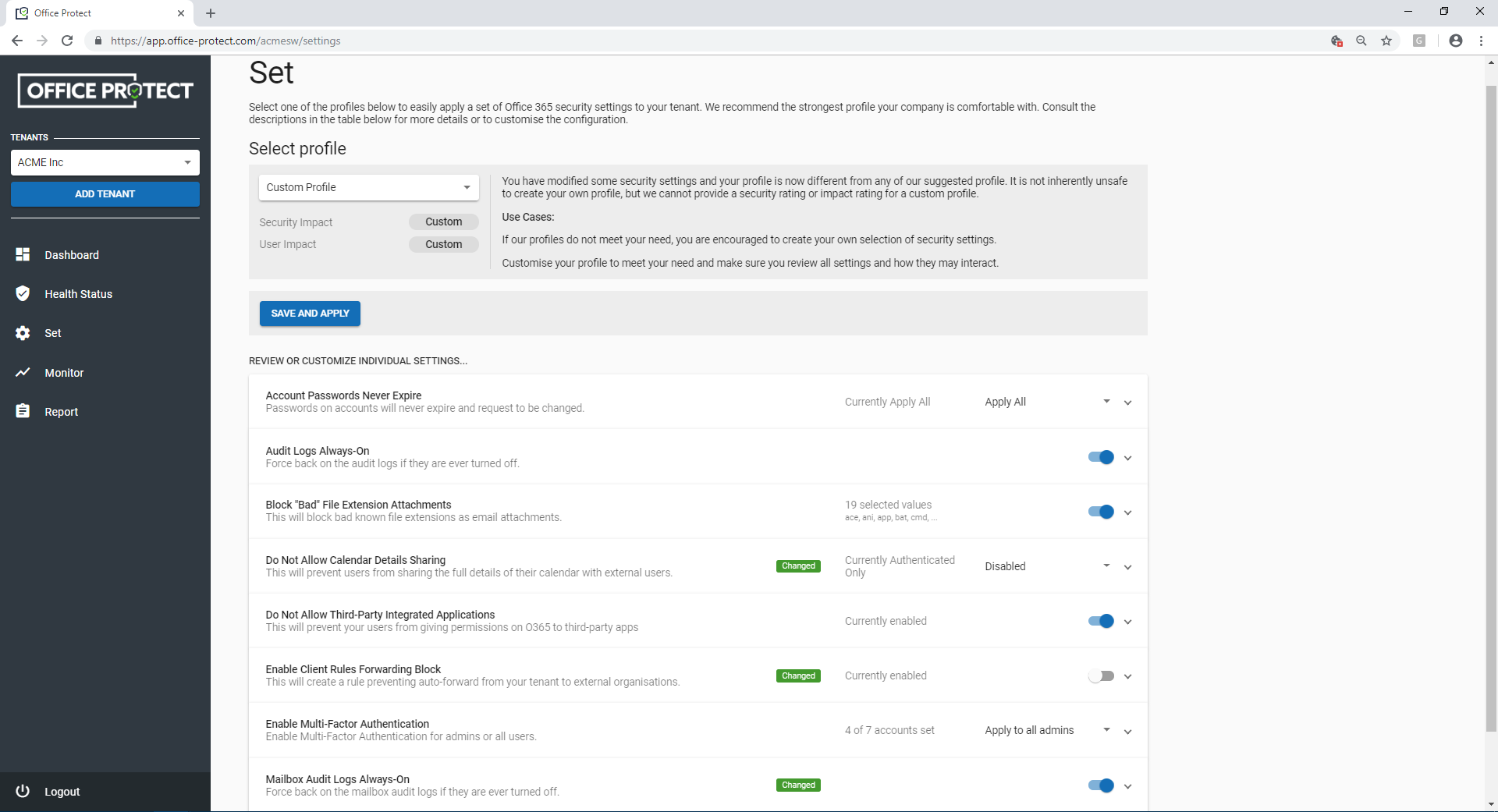Click the Logout power icon
This screenshot has width=1498, height=812.
tap(23, 791)
